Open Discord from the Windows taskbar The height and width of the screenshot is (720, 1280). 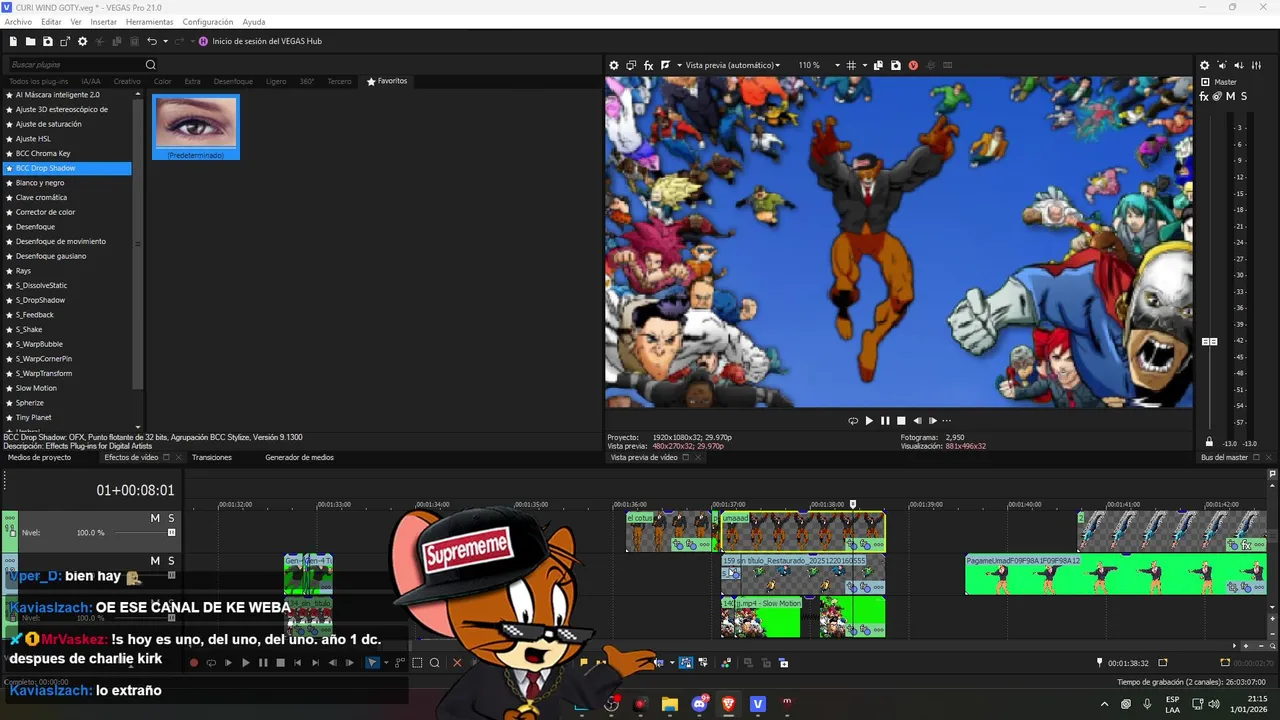[x=700, y=704]
